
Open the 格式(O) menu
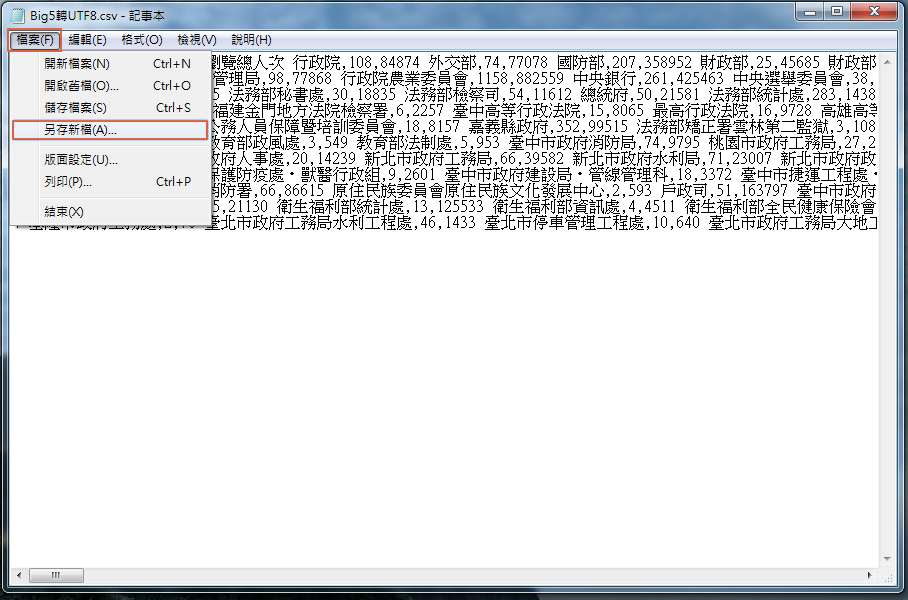[x=141, y=40]
